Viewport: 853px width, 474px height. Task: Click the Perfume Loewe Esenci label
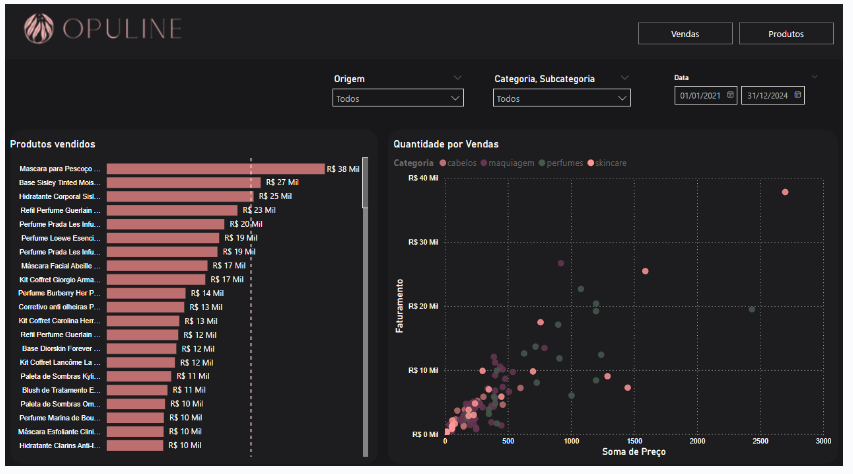[60, 238]
